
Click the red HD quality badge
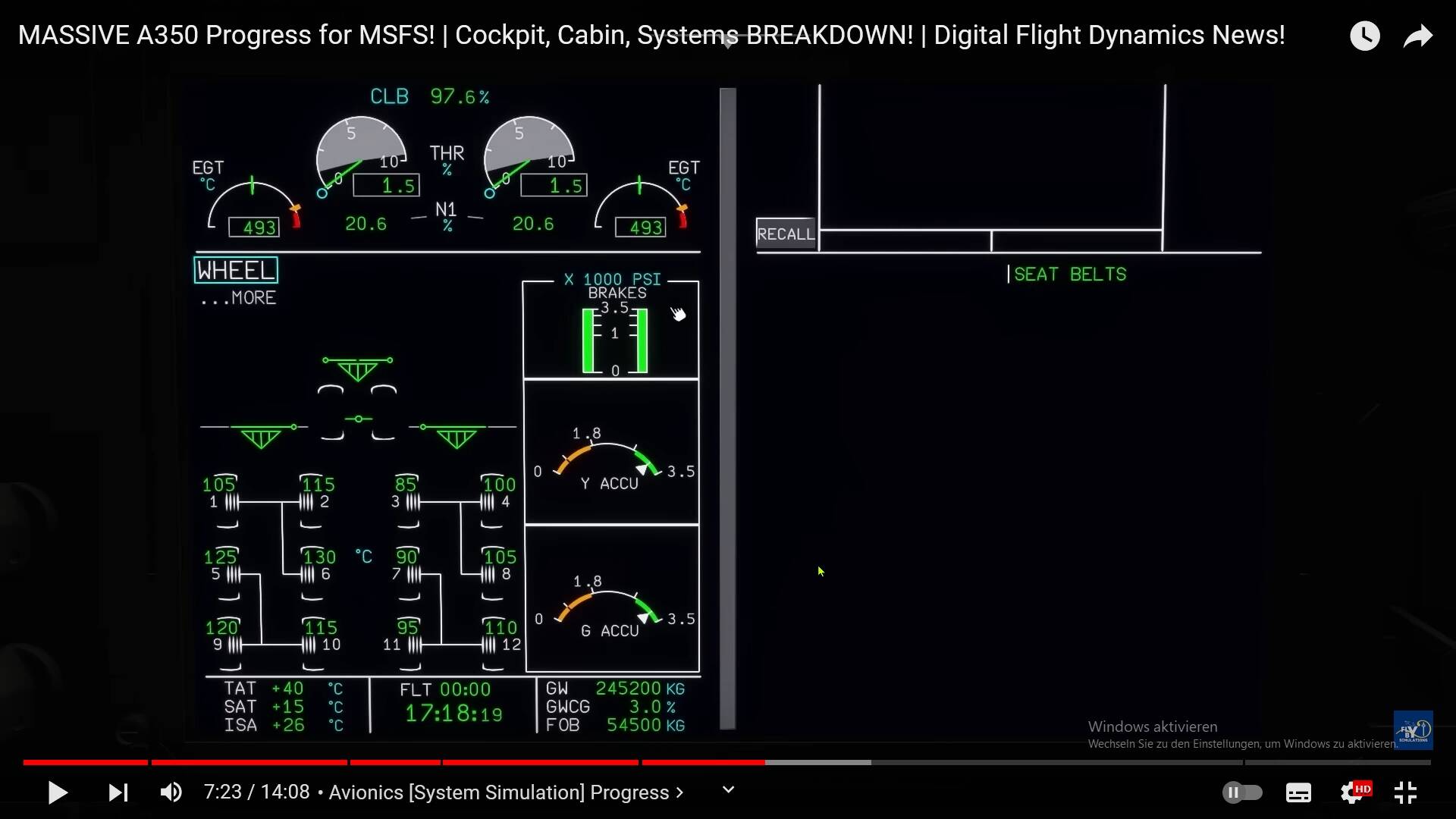coord(1364,787)
